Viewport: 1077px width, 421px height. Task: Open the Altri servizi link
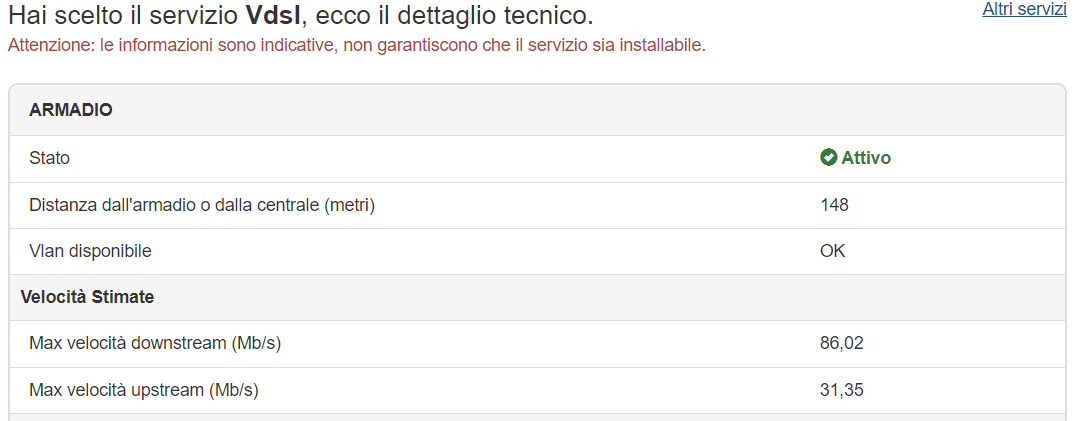[1024, 9]
